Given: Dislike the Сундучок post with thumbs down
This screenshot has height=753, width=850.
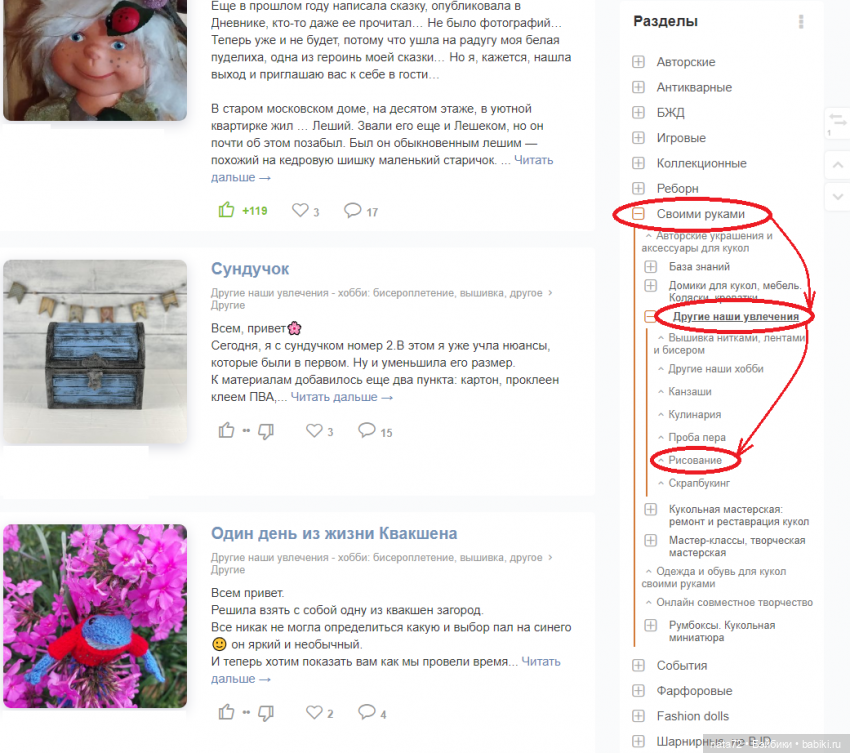Looking at the screenshot, I should (x=265, y=431).
